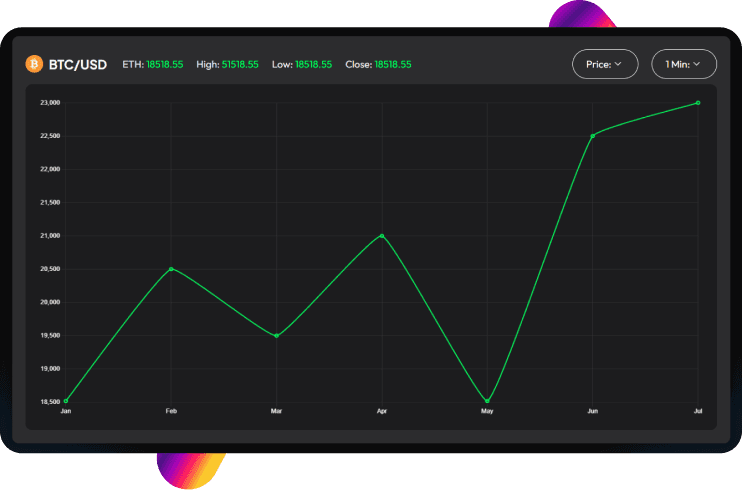Open the Price dropdown
This screenshot has height=490, width=742.
tap(605, 64)
